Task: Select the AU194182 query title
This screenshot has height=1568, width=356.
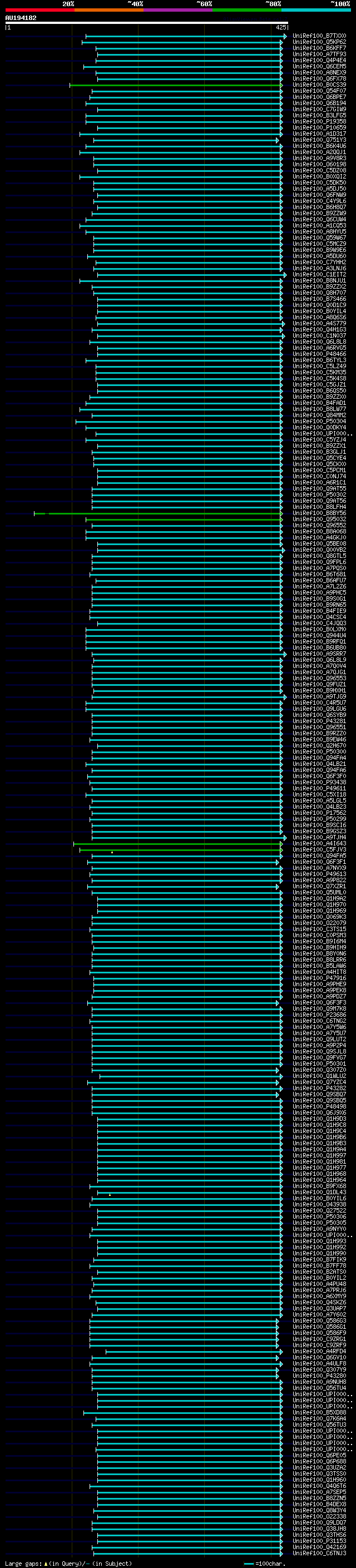Action: pos(21,18)
